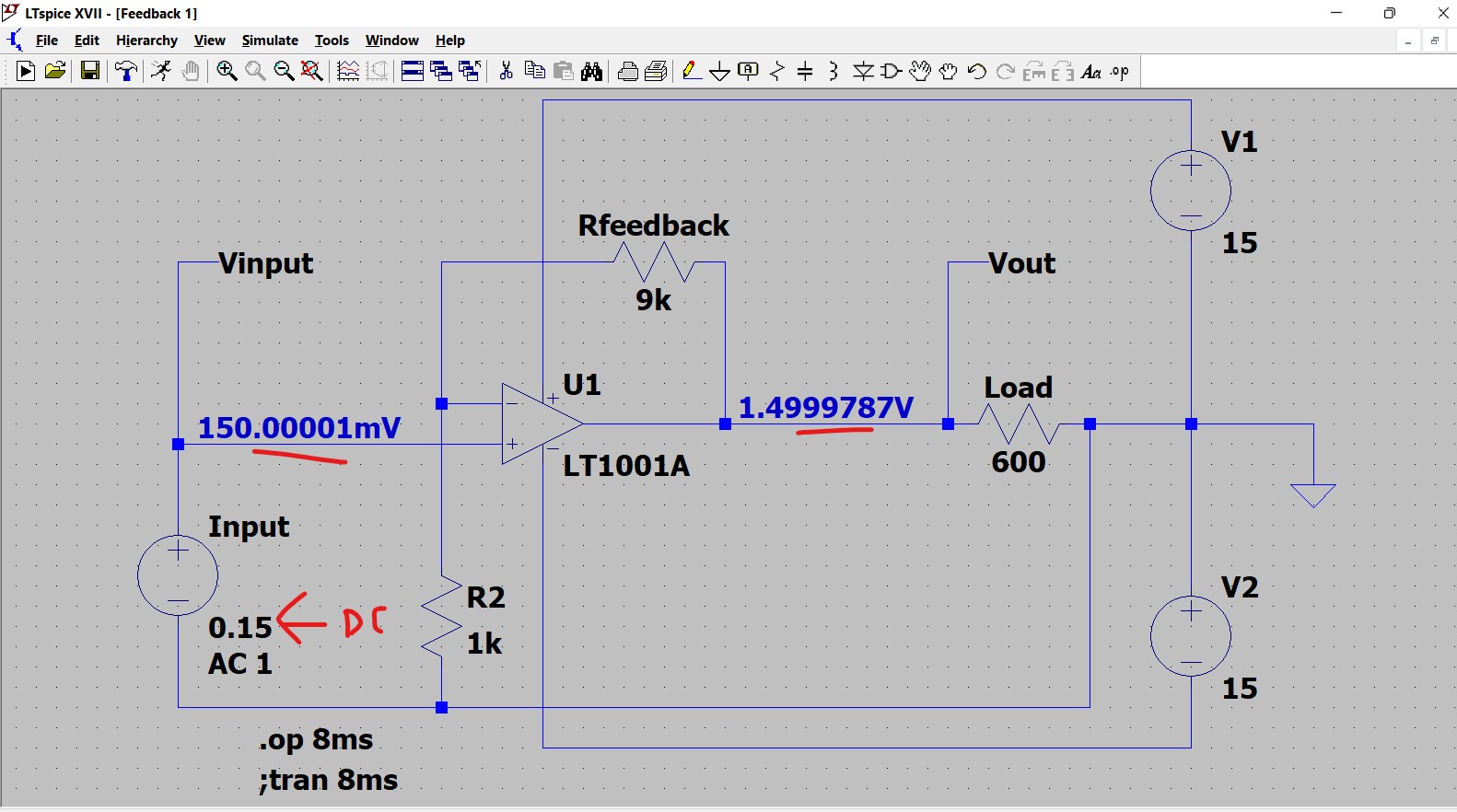
Task: Open the Control Panel hammer icon
Action: click(126, 71)
